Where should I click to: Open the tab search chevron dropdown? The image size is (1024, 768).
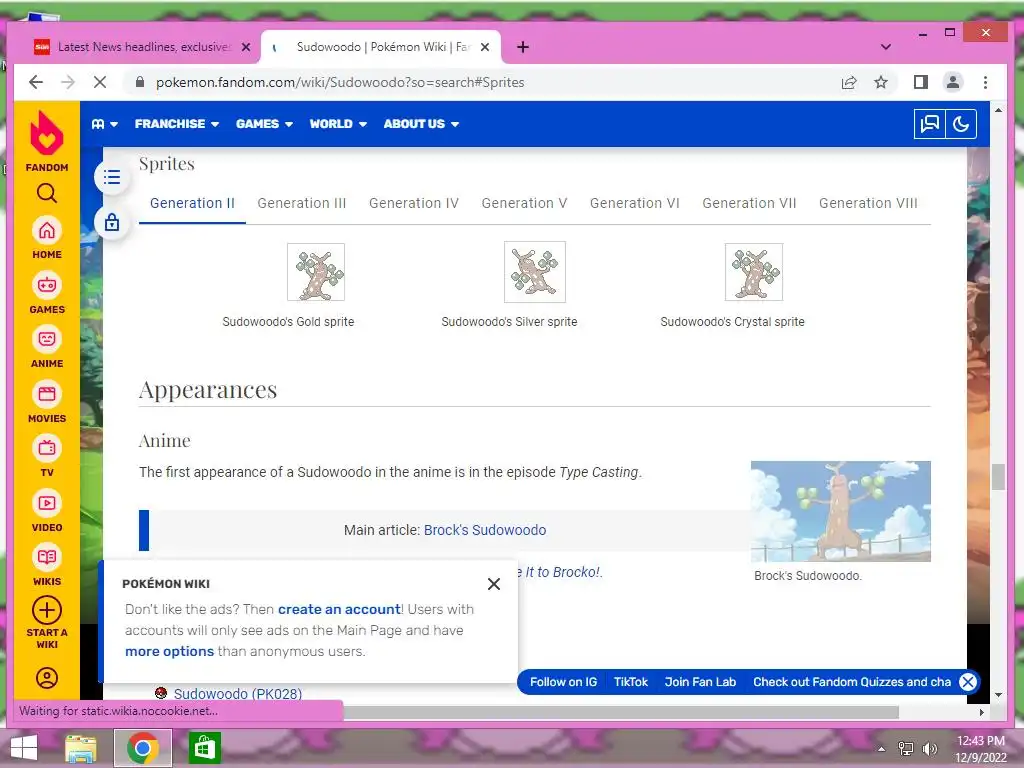point(886,47)
